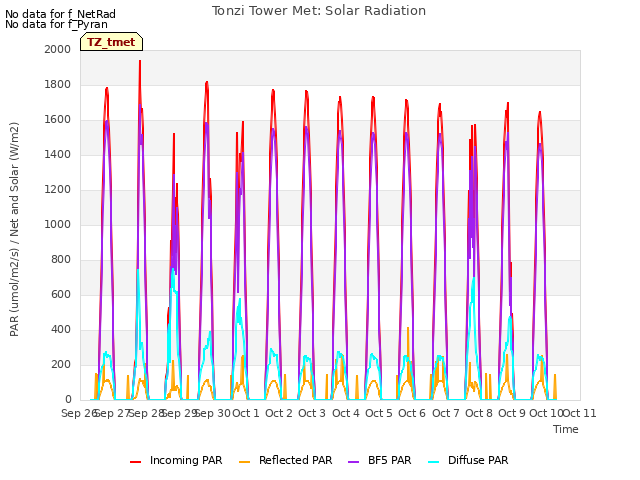Click the 1400 y-axis tick label

point(58,155)
